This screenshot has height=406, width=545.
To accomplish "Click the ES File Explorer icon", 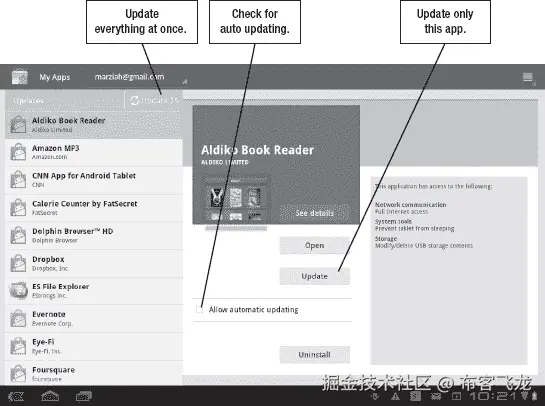I will 18,291.
